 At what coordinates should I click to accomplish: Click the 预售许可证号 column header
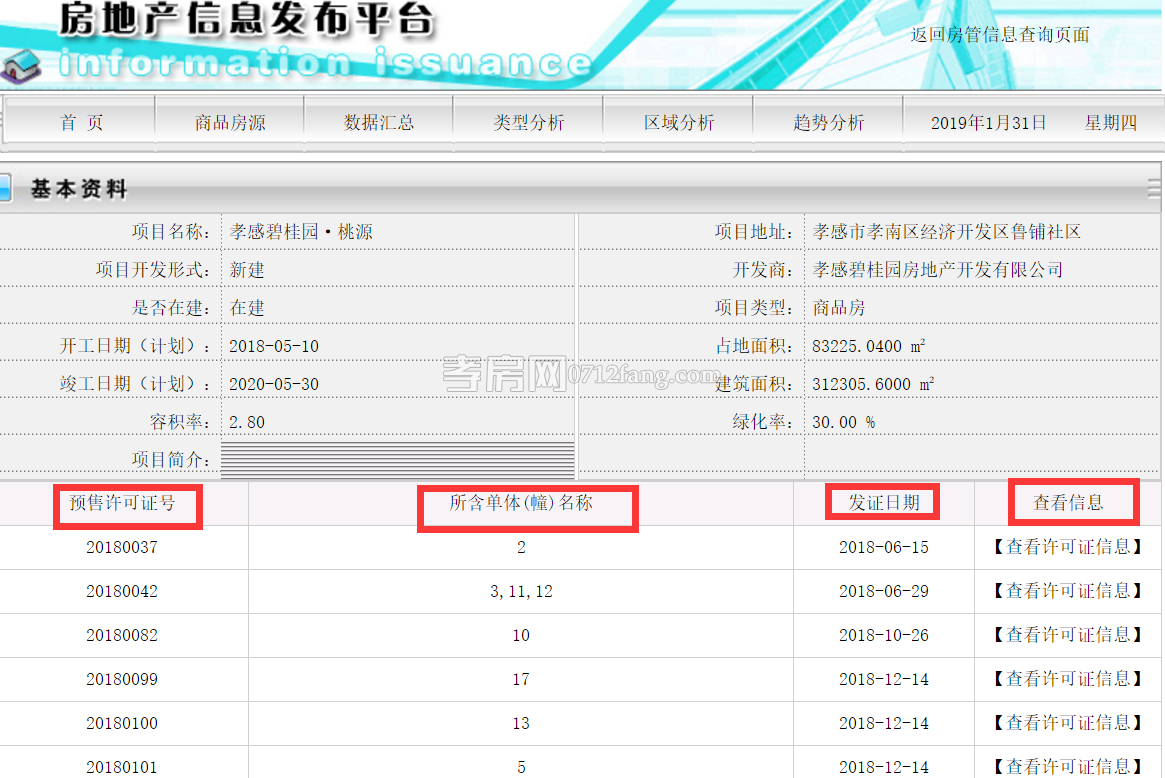pyautogui.click(x=122, y=503)
